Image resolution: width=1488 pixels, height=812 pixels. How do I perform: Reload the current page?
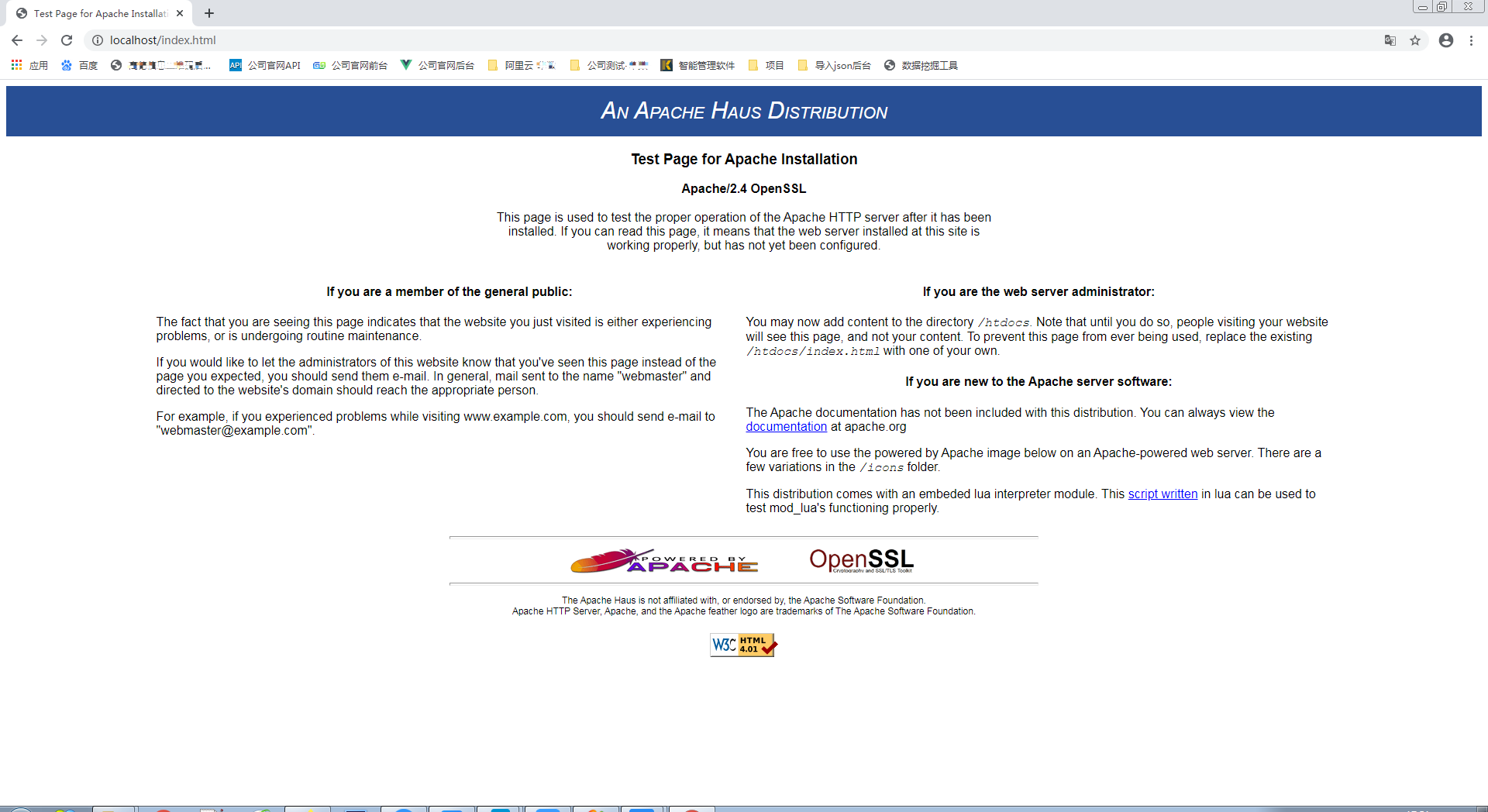tap(67, 40)
